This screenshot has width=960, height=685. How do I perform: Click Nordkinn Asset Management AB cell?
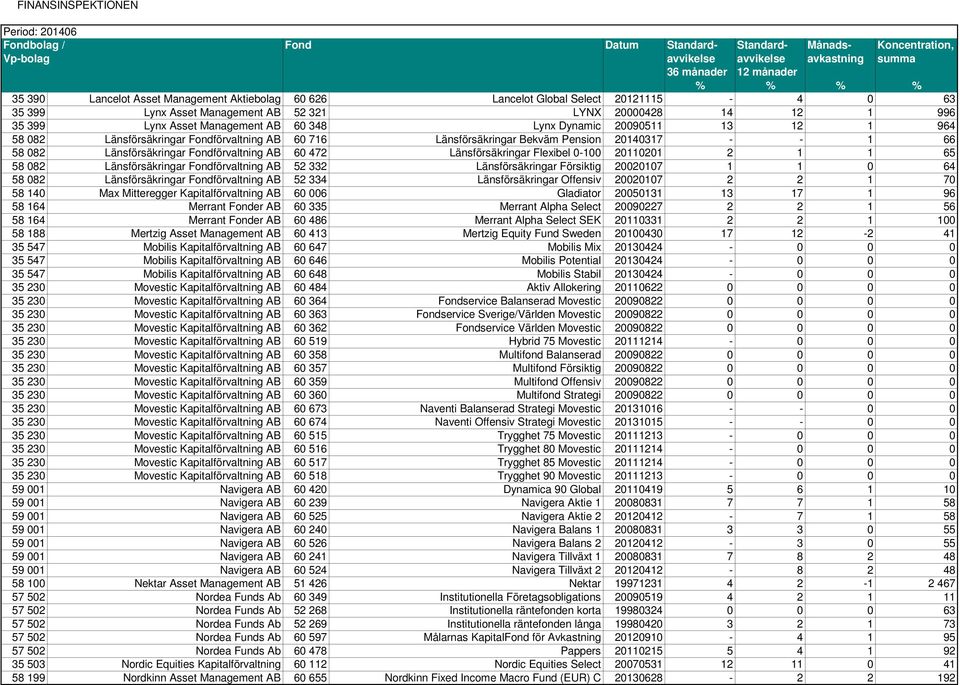pyautogui.click(x=164, y=678)
